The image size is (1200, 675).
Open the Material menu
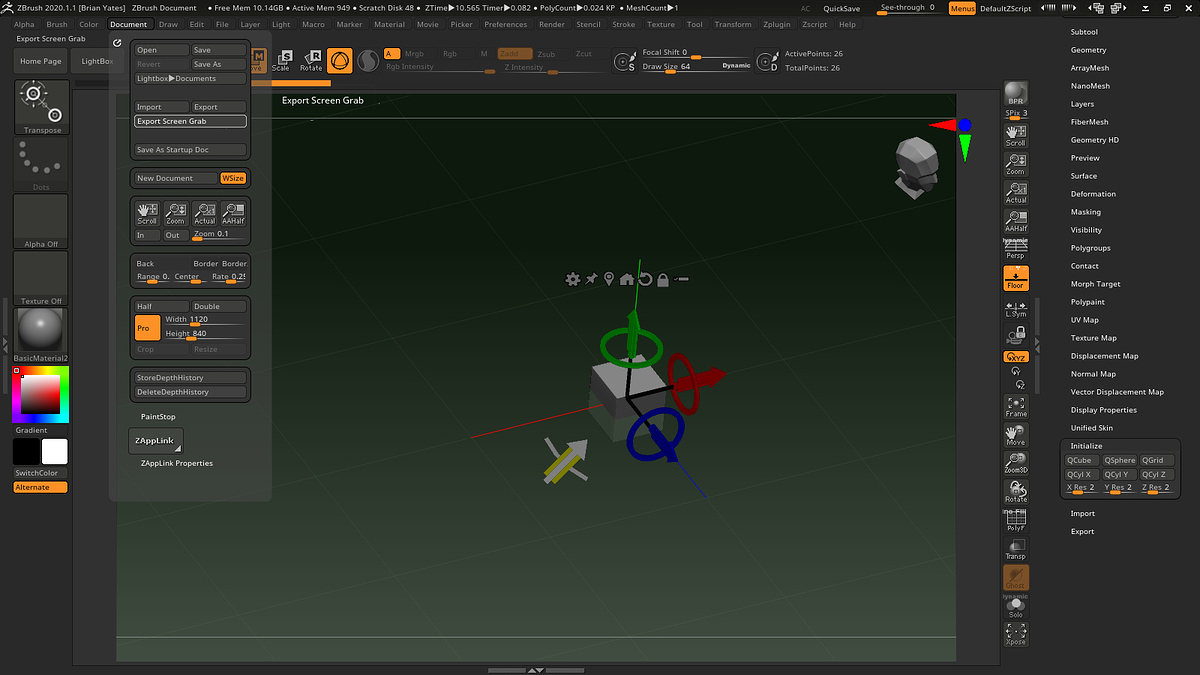click(389, 24)
